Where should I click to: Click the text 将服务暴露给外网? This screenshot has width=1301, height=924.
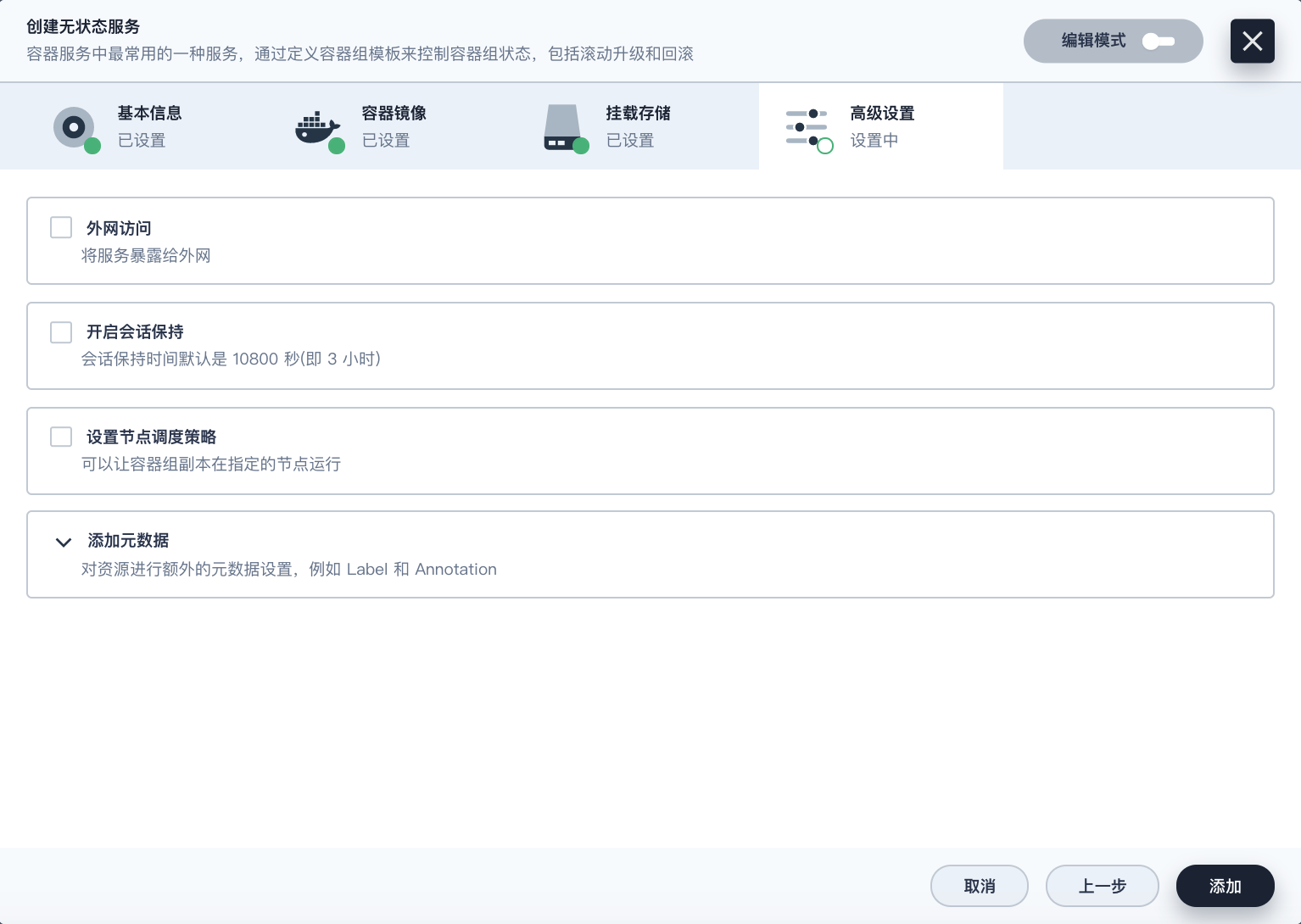pyautogui.click(x=146, y=255)
